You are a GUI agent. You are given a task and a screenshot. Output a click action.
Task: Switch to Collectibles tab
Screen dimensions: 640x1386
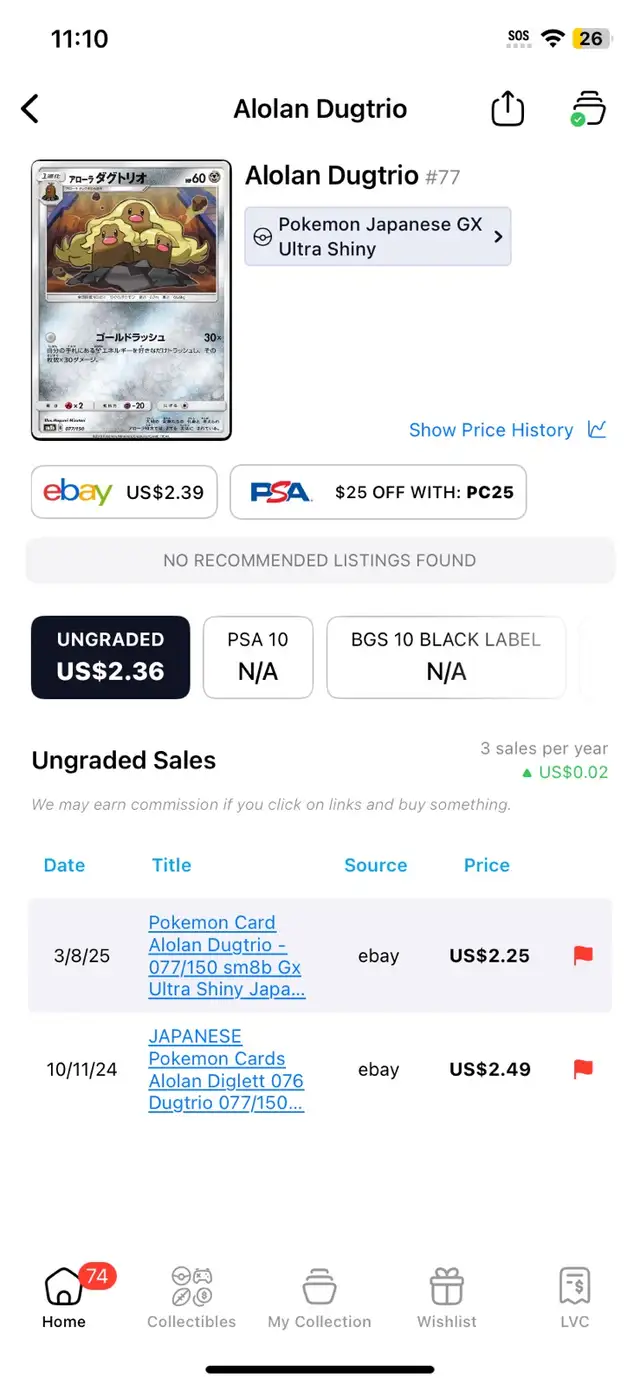pos(192,1298)
